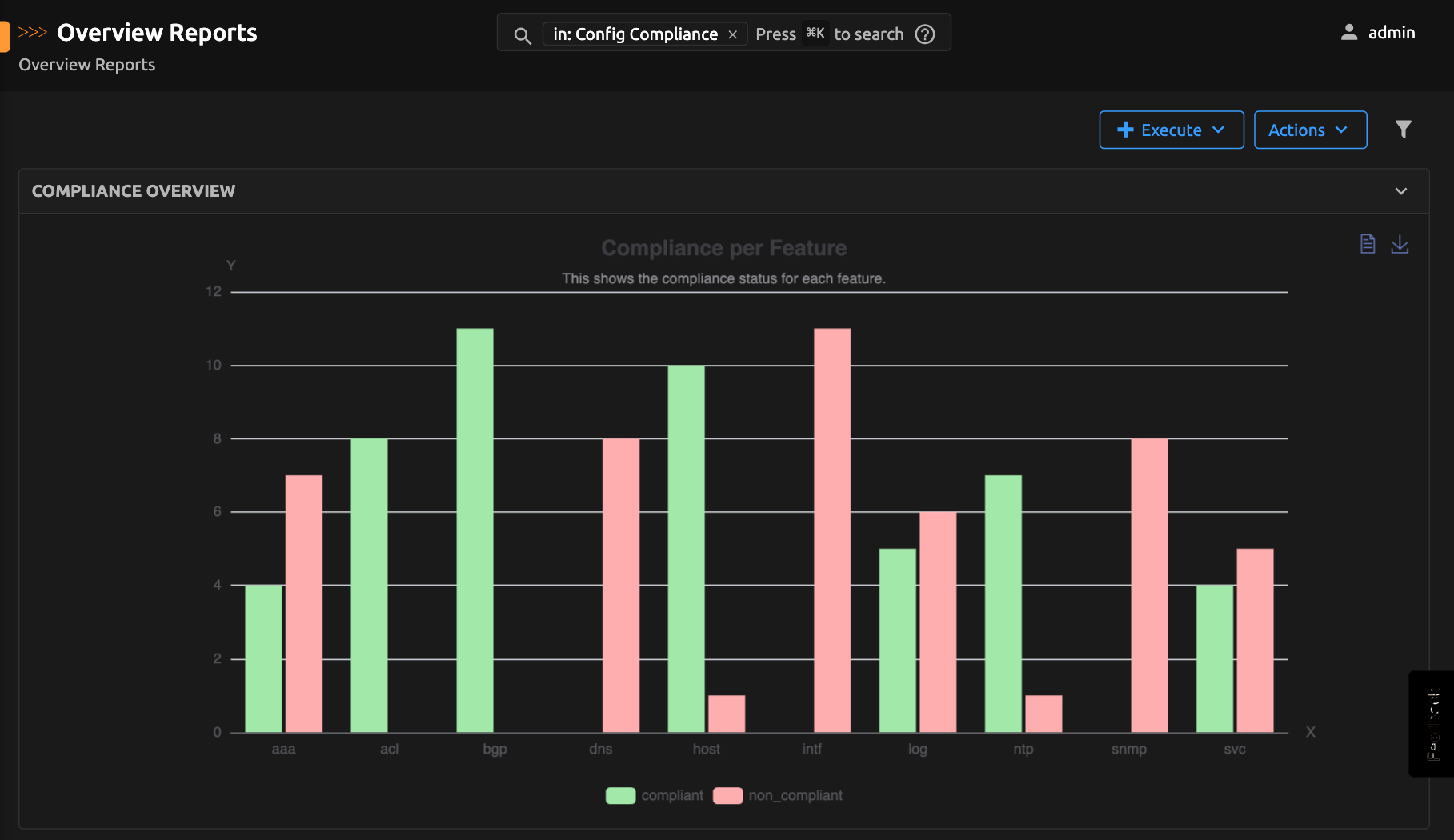Click the Overview Reports breadcrumb link
Image resolution: width=1454 pixels, height=840 pixels.
coord(86,64)
